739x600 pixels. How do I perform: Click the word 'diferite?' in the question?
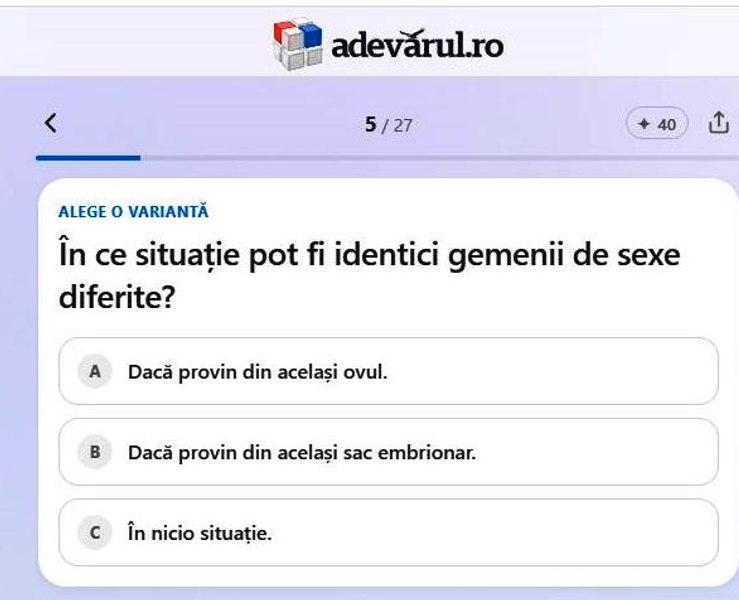117,298
